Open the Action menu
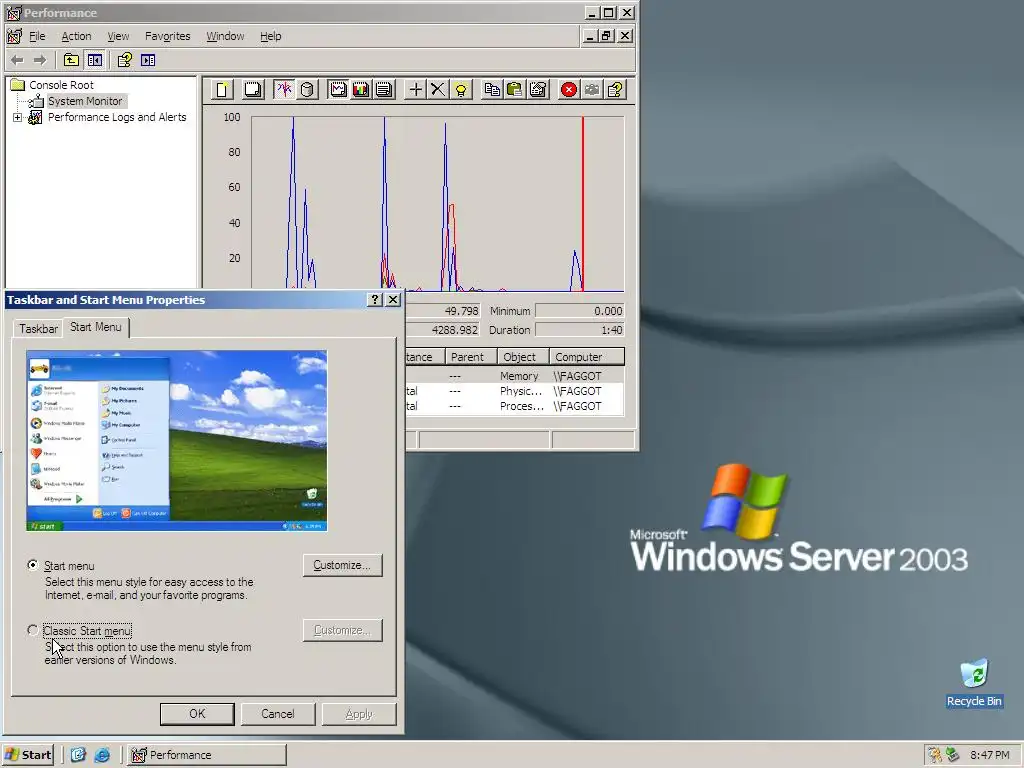This screenshot has height=768, width=1024. 76,36
